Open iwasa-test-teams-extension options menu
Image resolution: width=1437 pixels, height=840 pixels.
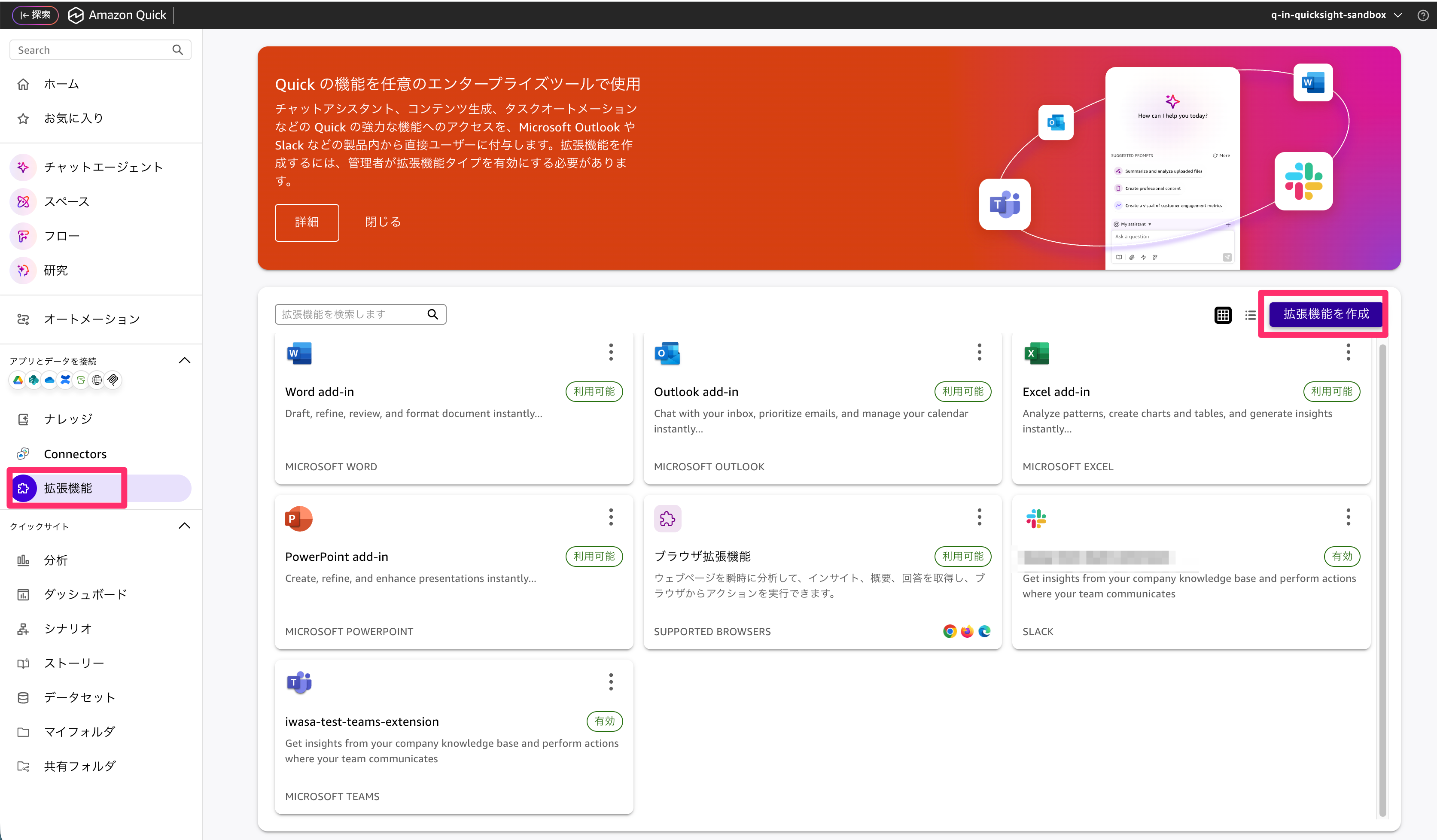click(x=611, y=682)
